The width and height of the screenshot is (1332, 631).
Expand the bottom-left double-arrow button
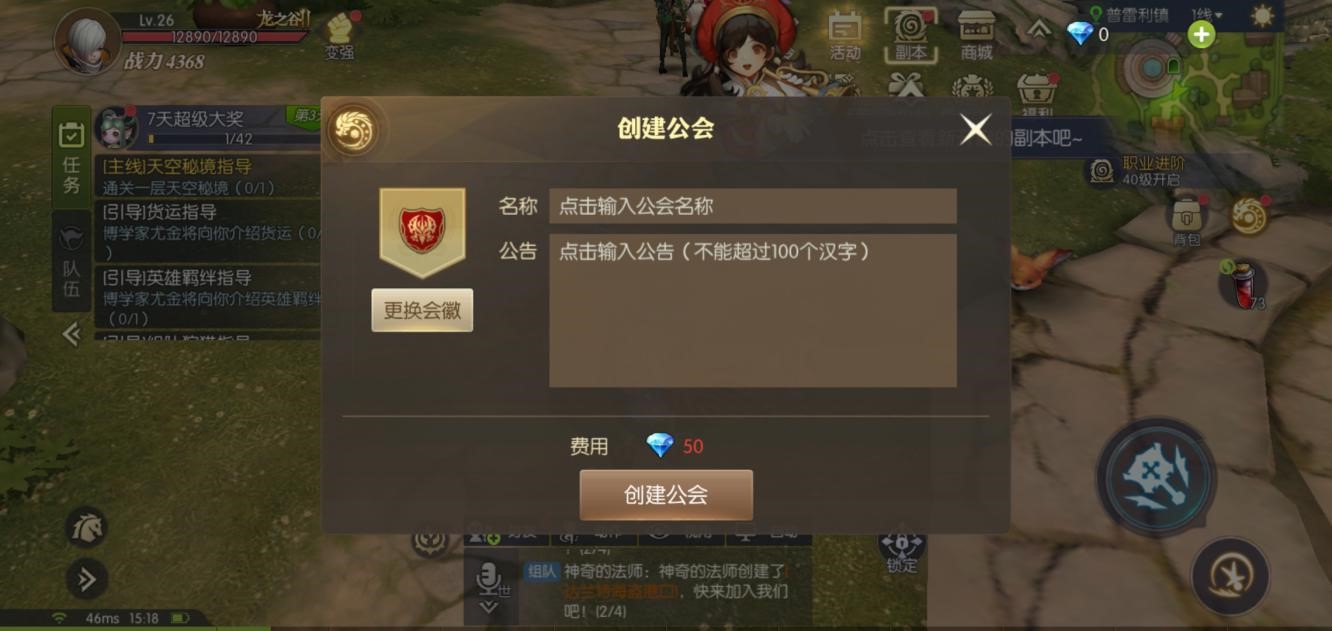[x=86, y=579]
